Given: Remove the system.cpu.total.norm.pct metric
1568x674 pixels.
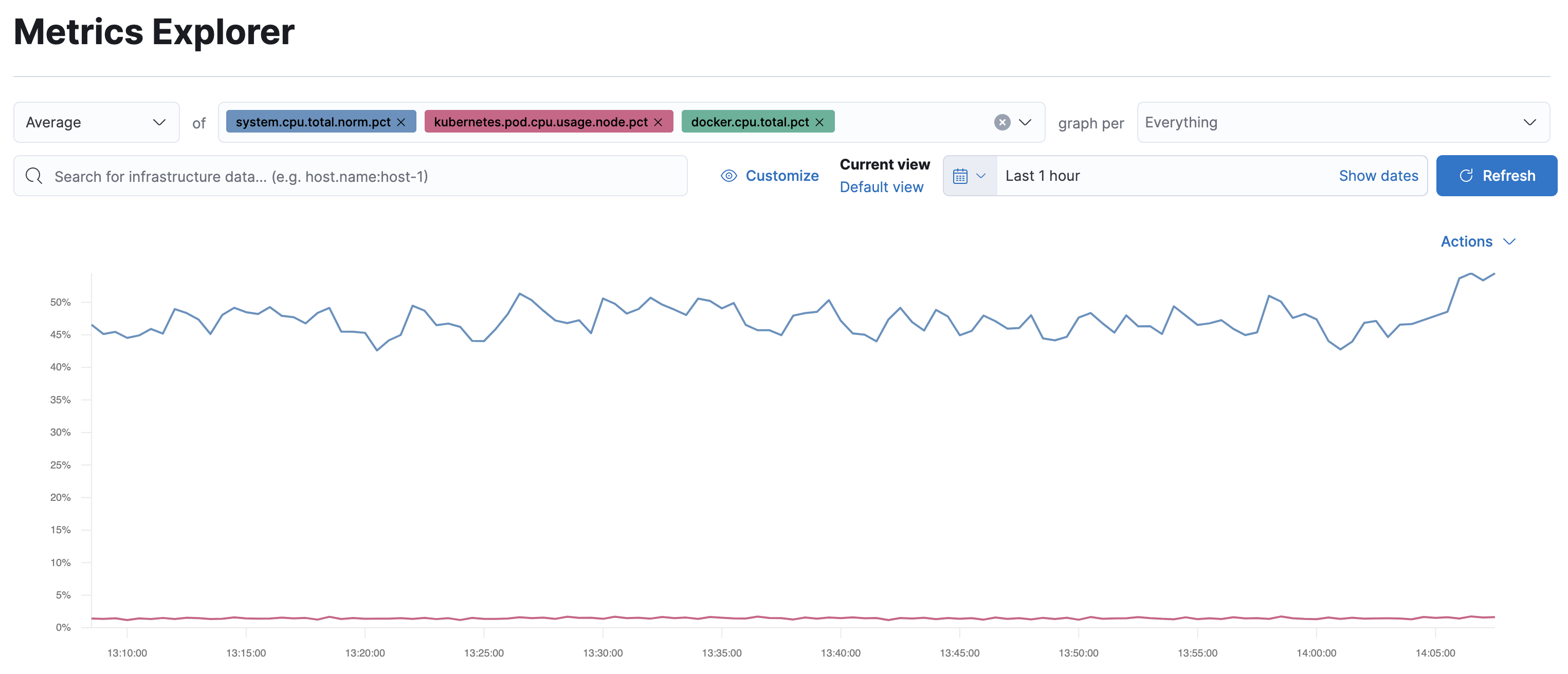Looking at the screenshot, I should (402, 122).
